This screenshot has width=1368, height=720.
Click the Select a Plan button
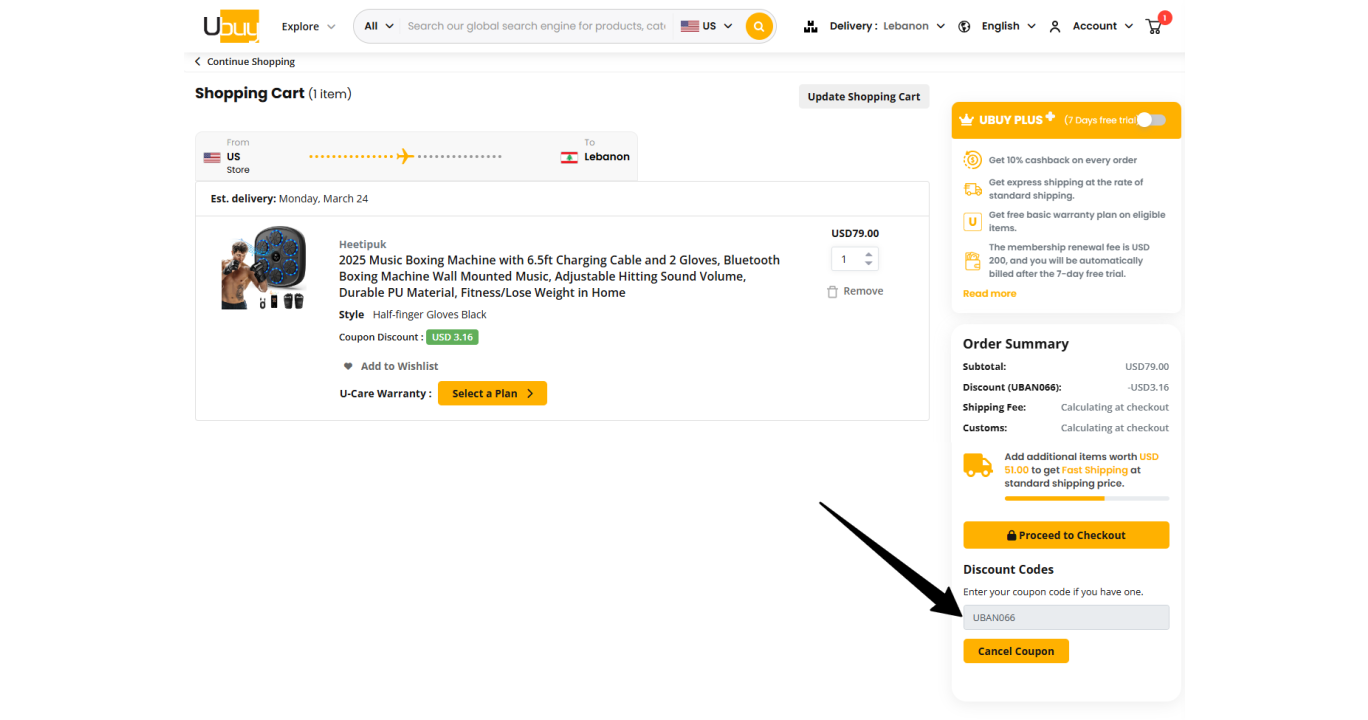tap(492, 394)
